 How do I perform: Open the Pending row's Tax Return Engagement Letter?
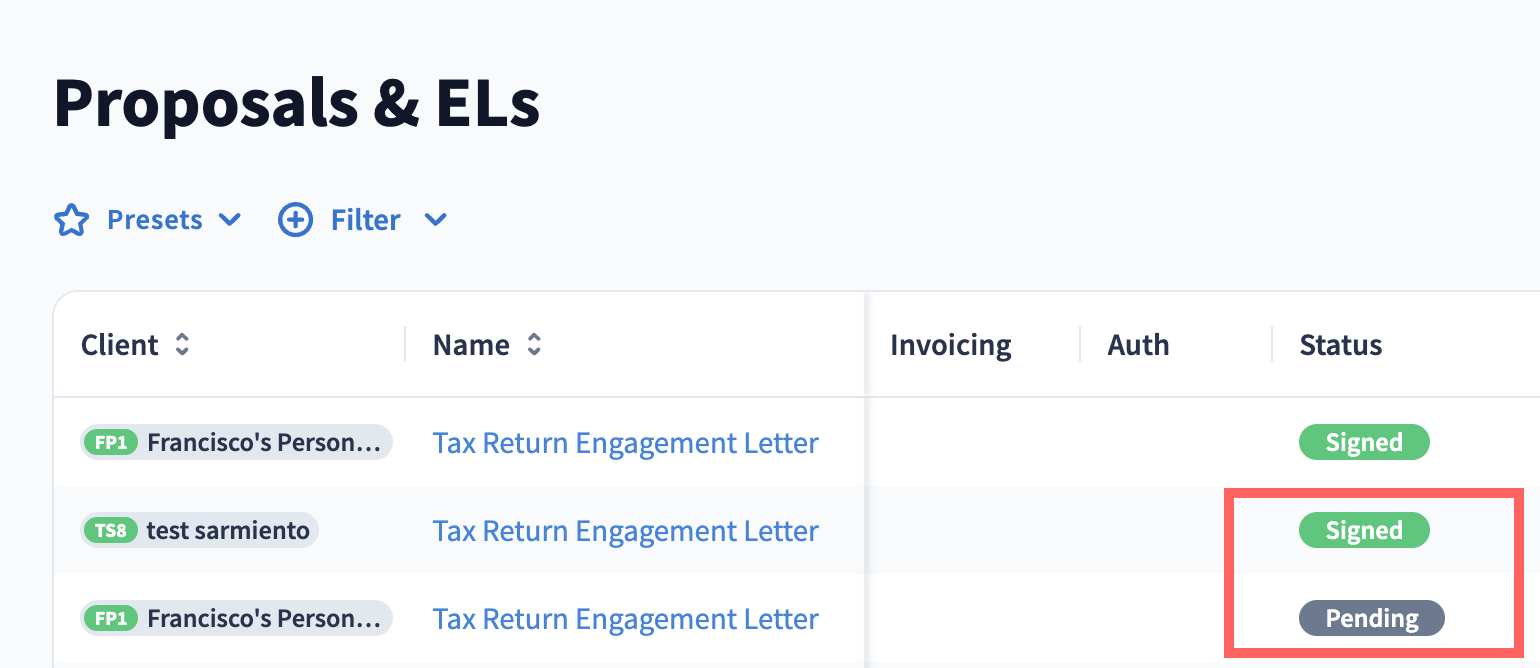(625, 619)
